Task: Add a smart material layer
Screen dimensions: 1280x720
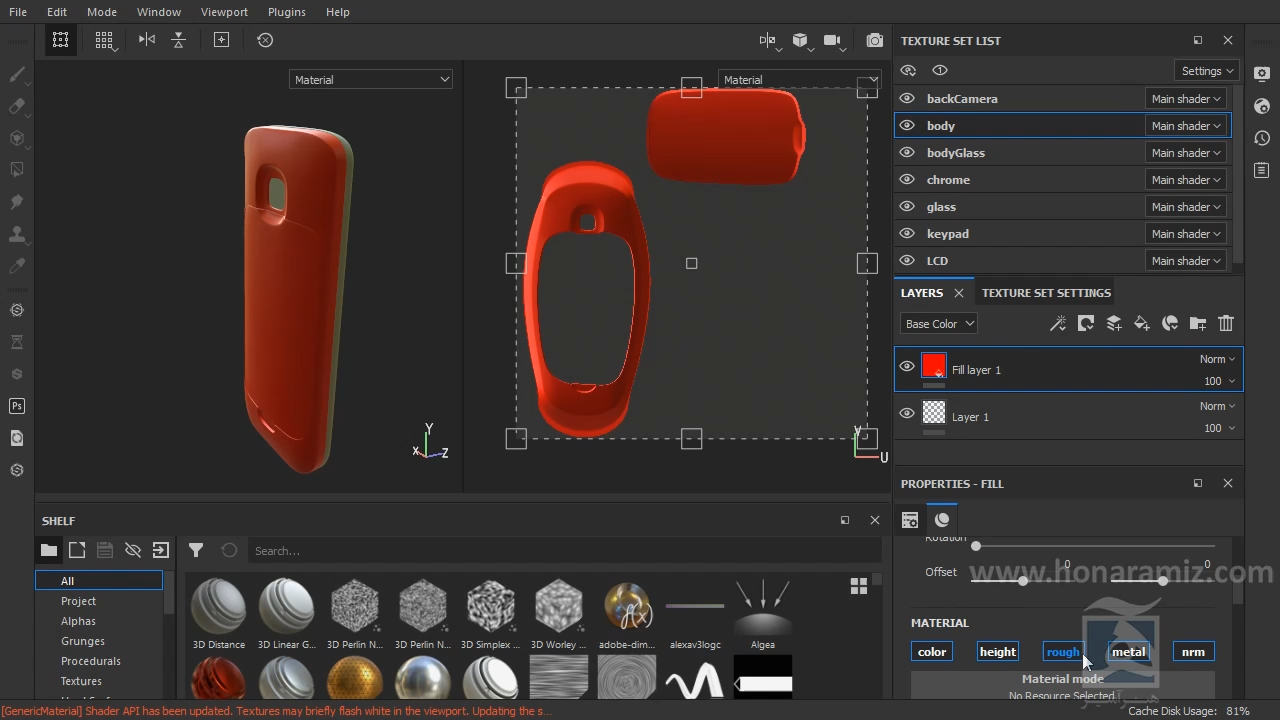Action: pyautogui.click(x=1170, y=323)
